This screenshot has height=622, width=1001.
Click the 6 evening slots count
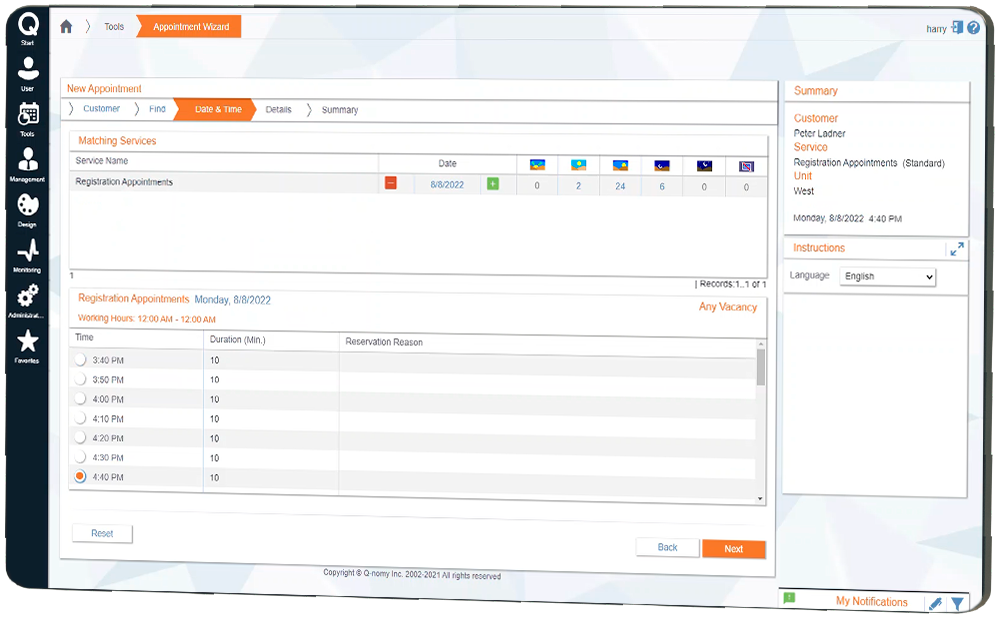662,186
